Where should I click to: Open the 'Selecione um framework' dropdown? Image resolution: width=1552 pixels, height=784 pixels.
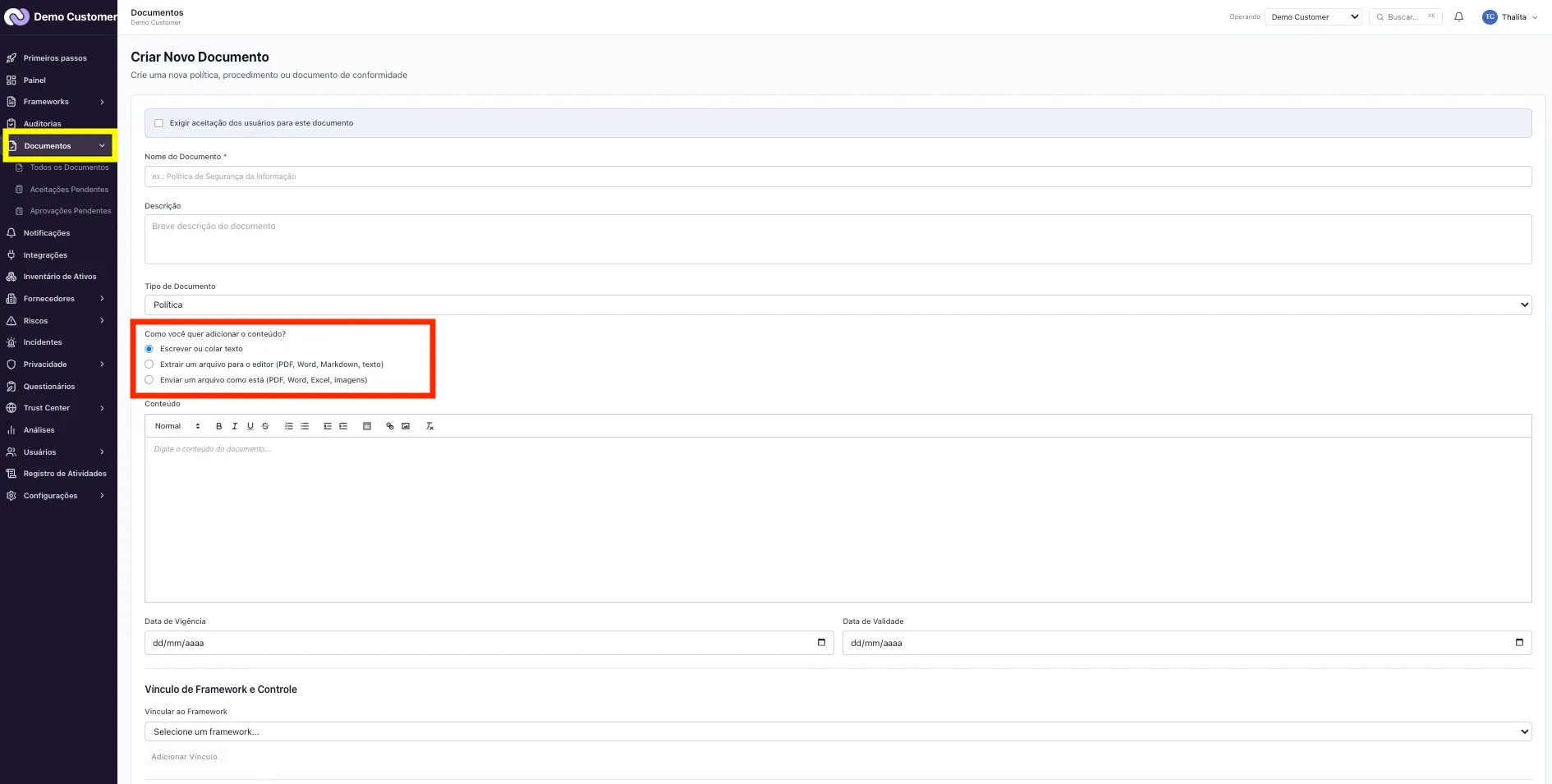838,731
